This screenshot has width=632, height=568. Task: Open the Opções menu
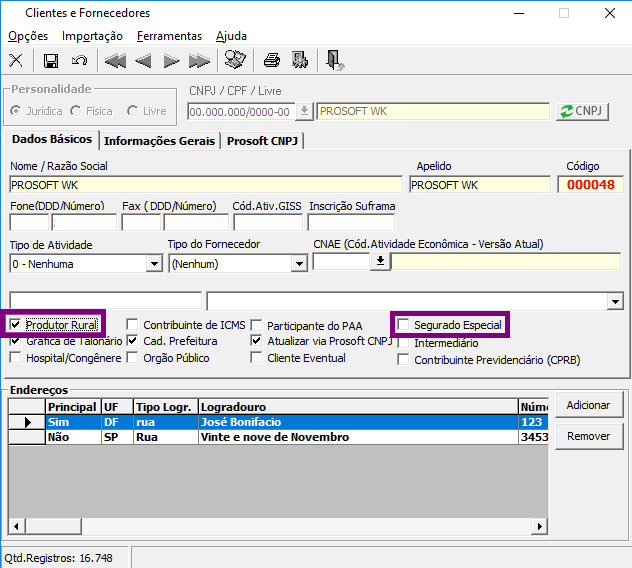click(28, 36)
